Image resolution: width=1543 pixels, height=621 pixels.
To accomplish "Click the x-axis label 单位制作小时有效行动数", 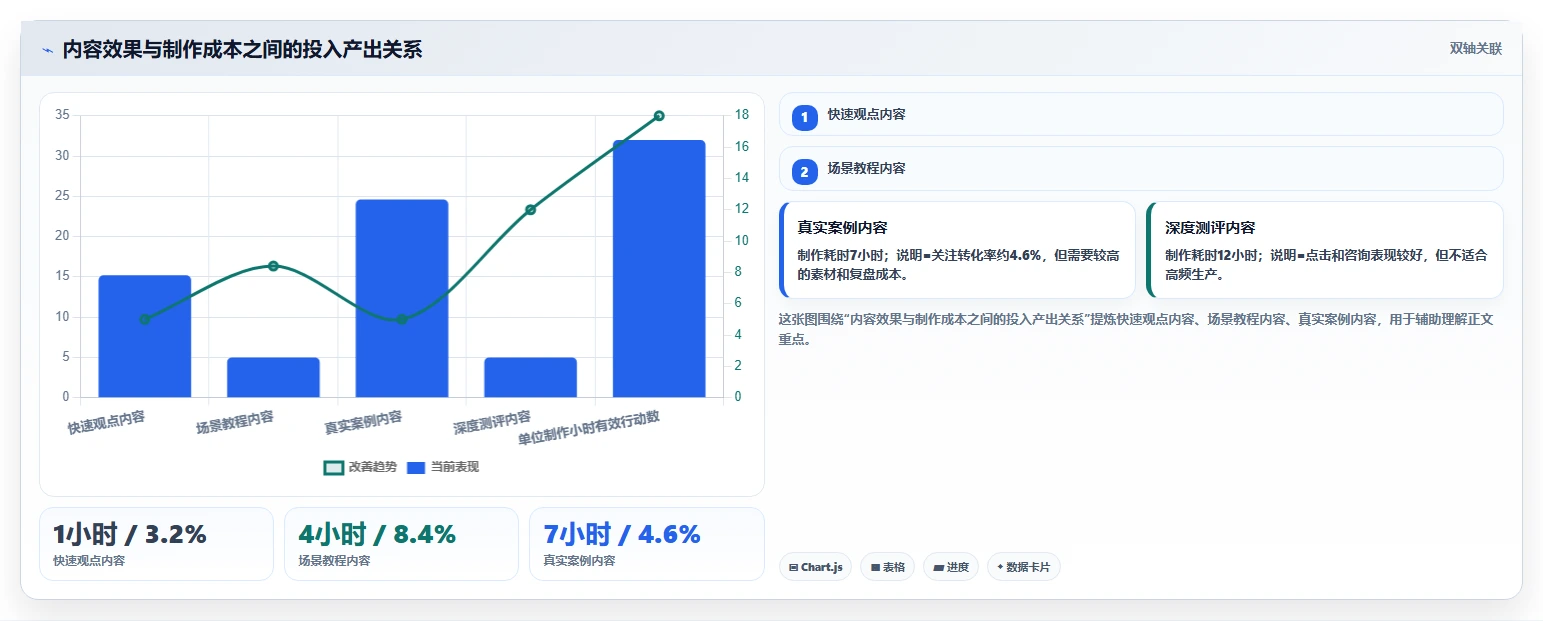I will [x=589, y=429].
